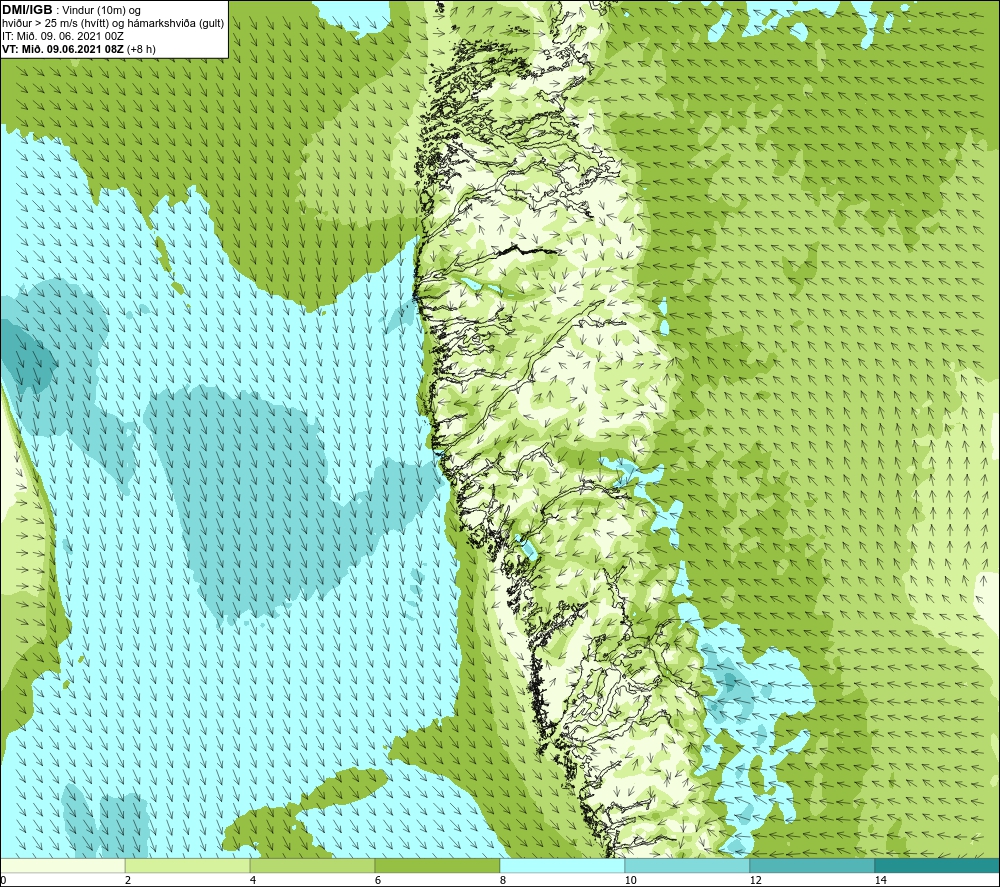Viewport: 1000px width, 887px height.
Task: Click the legend scale label 8
Action: coord(503,881)
